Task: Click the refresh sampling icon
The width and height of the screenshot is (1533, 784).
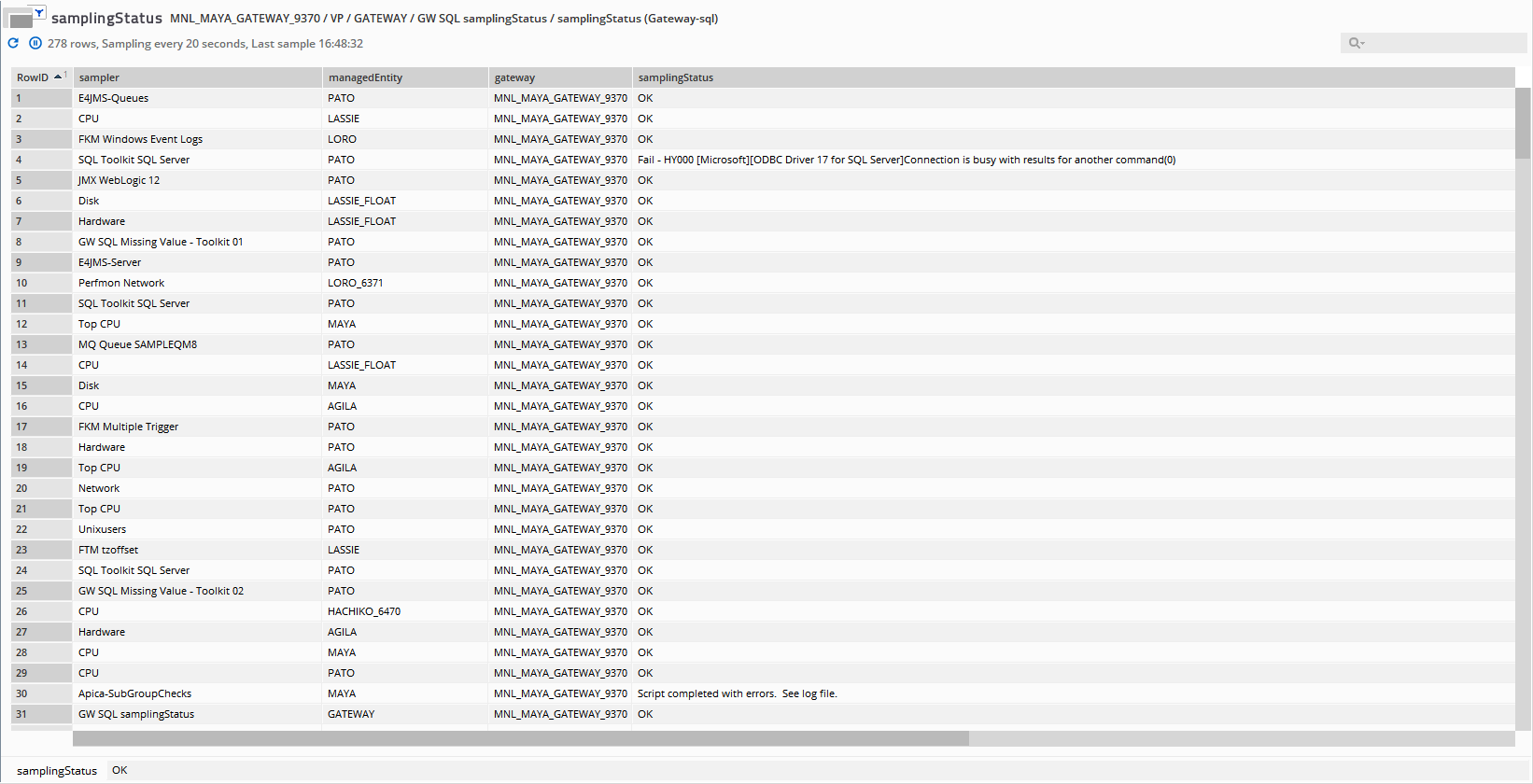Action: pyautogui.click(x=13, y=43)
